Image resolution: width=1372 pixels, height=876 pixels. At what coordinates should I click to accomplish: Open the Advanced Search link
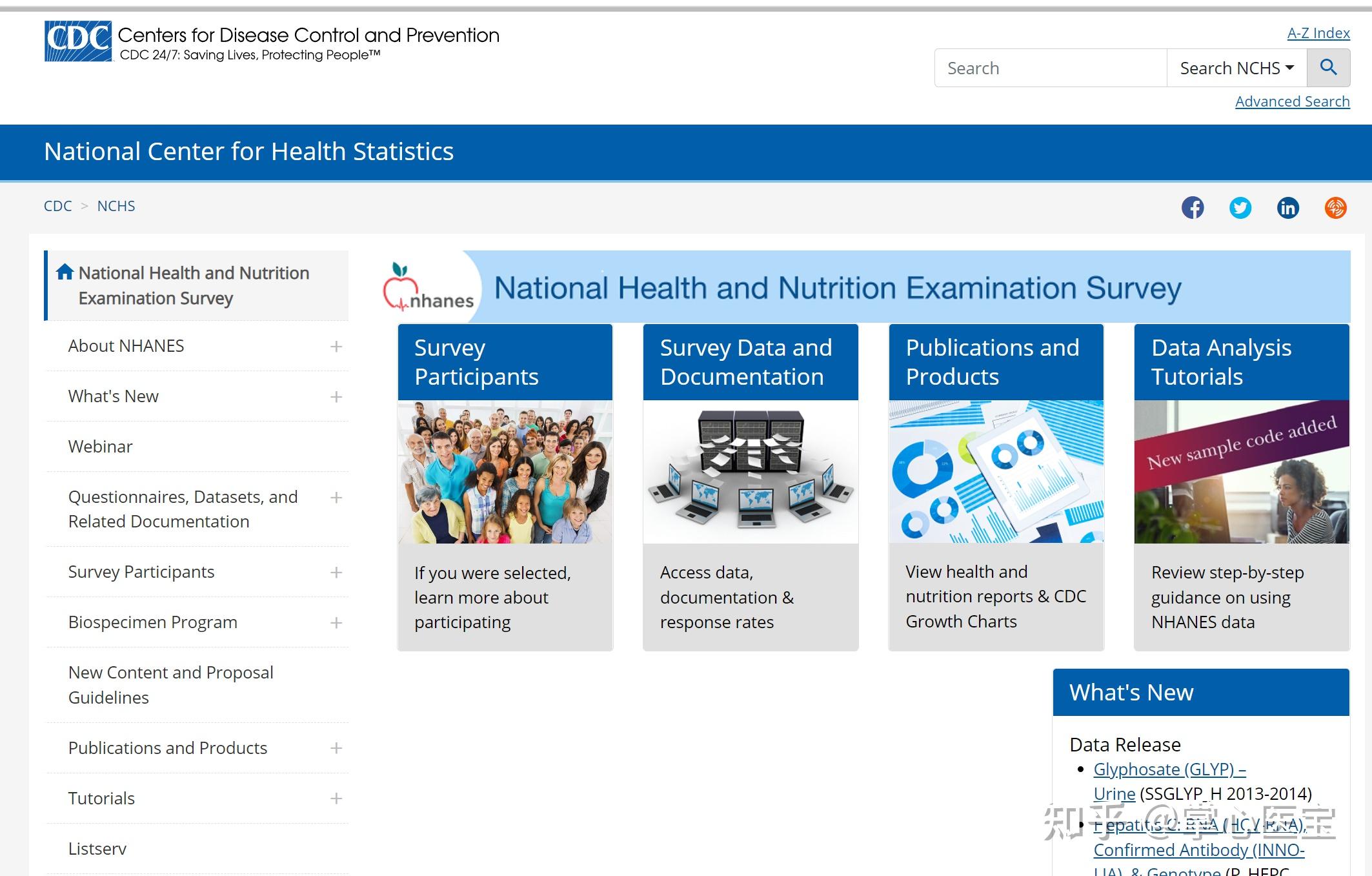1292,101
